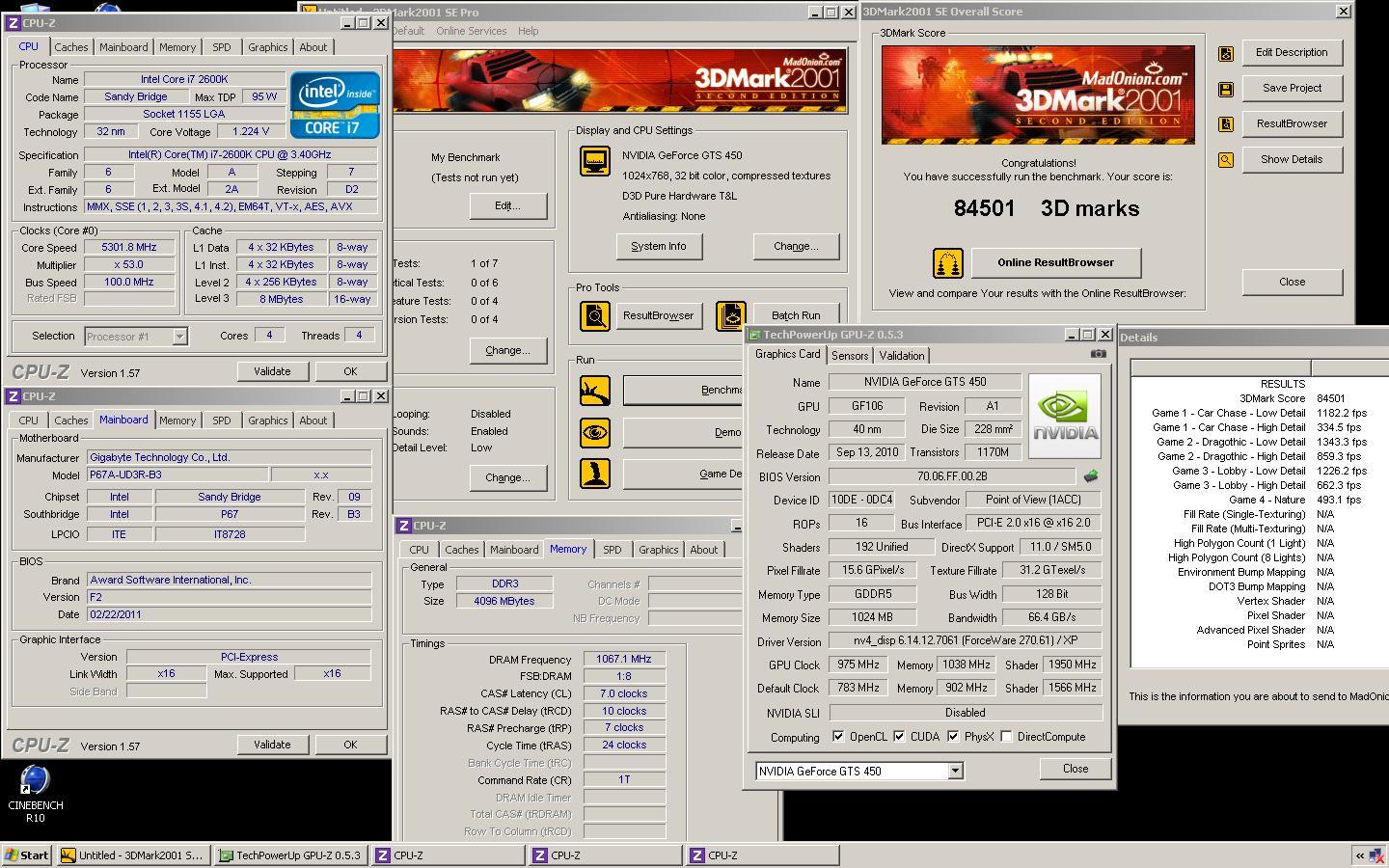
Task: Click the Show Details magnifier icon
Action: 1226,160
